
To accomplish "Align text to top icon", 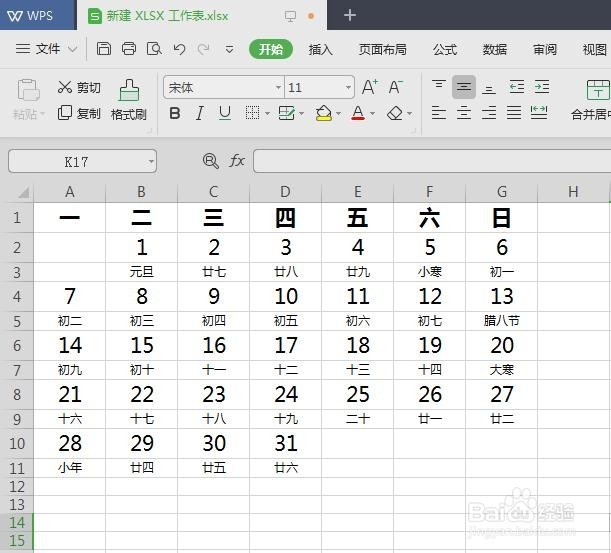I will pyautogui.click(x=439, y=87).
